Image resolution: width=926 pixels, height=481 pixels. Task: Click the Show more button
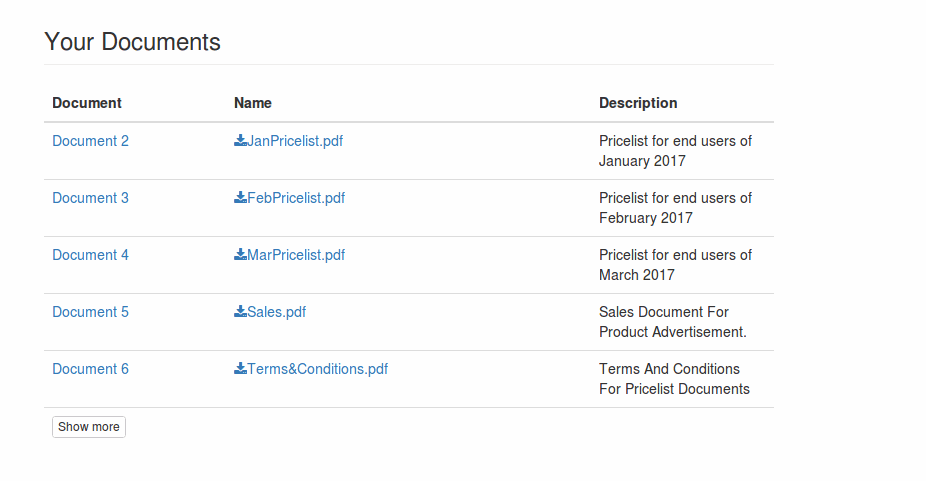click(x=89, y=427)
